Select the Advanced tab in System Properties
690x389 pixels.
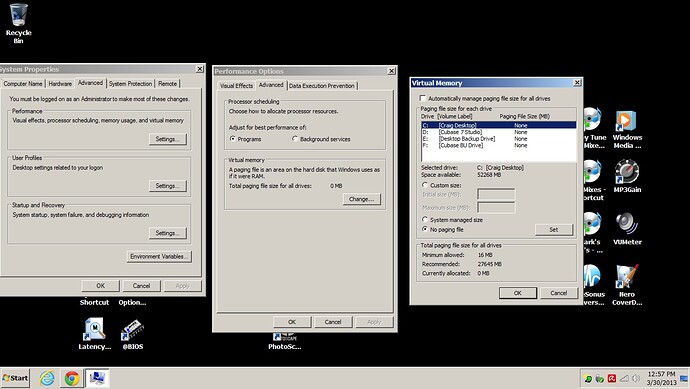pos(90,83)
